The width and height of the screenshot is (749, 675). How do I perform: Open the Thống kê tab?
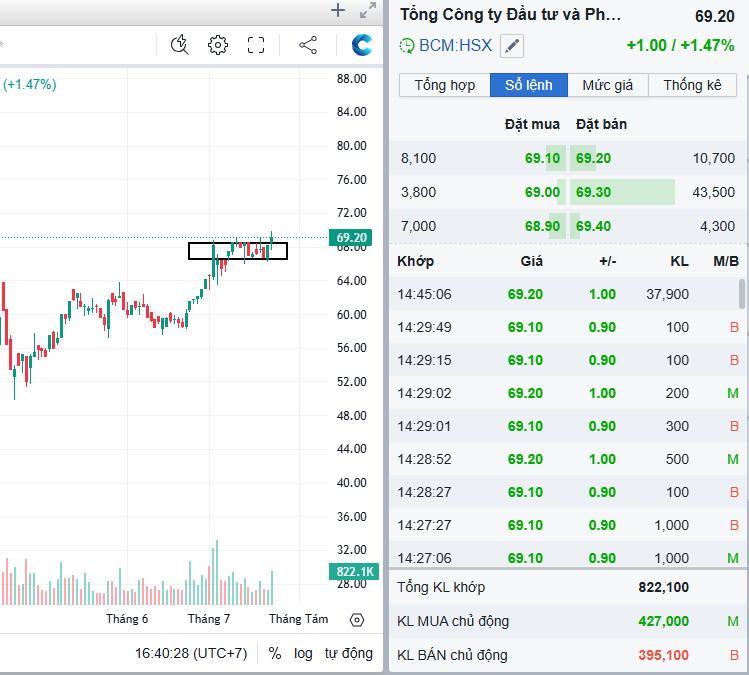click(692, 85)
